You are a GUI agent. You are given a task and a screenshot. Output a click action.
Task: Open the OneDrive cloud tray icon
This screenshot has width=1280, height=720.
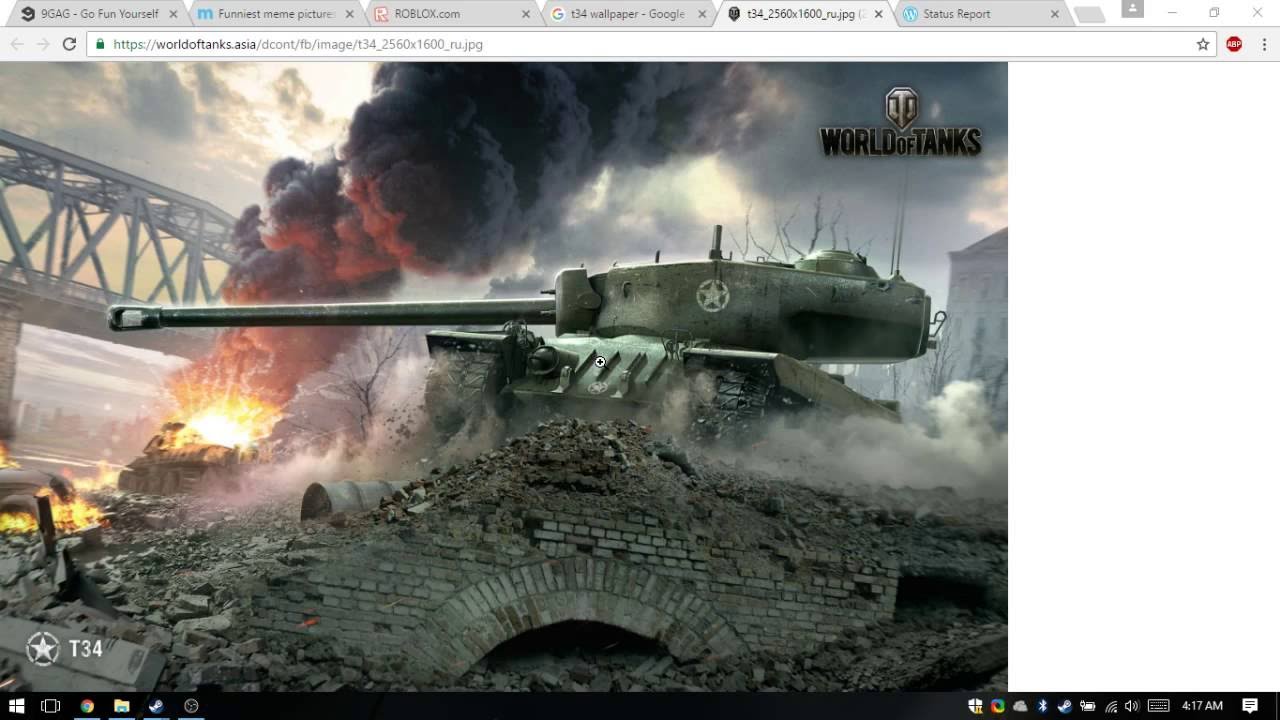(x=1020, y=706)
